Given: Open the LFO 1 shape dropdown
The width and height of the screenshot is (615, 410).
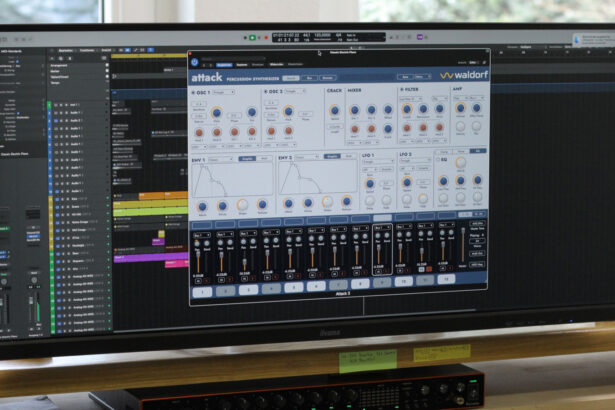Looking at the screenshot, I should [378, 162].
